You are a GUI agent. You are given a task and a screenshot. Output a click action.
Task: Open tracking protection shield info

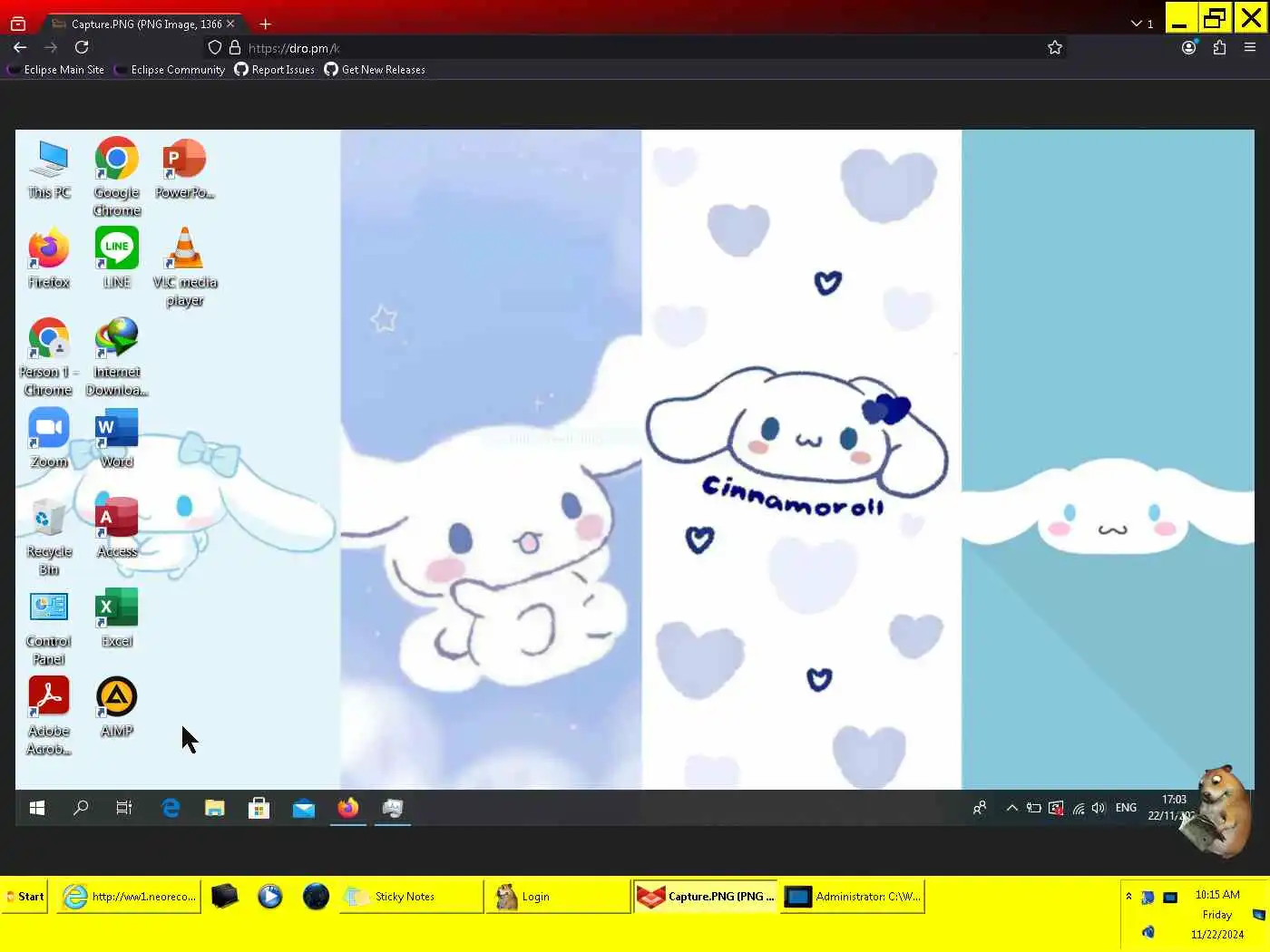click(215, 47)
